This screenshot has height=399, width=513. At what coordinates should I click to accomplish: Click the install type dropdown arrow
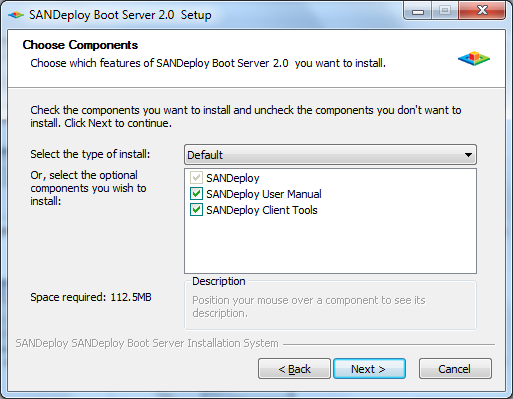pyautogui.click(x=468, y=155)
